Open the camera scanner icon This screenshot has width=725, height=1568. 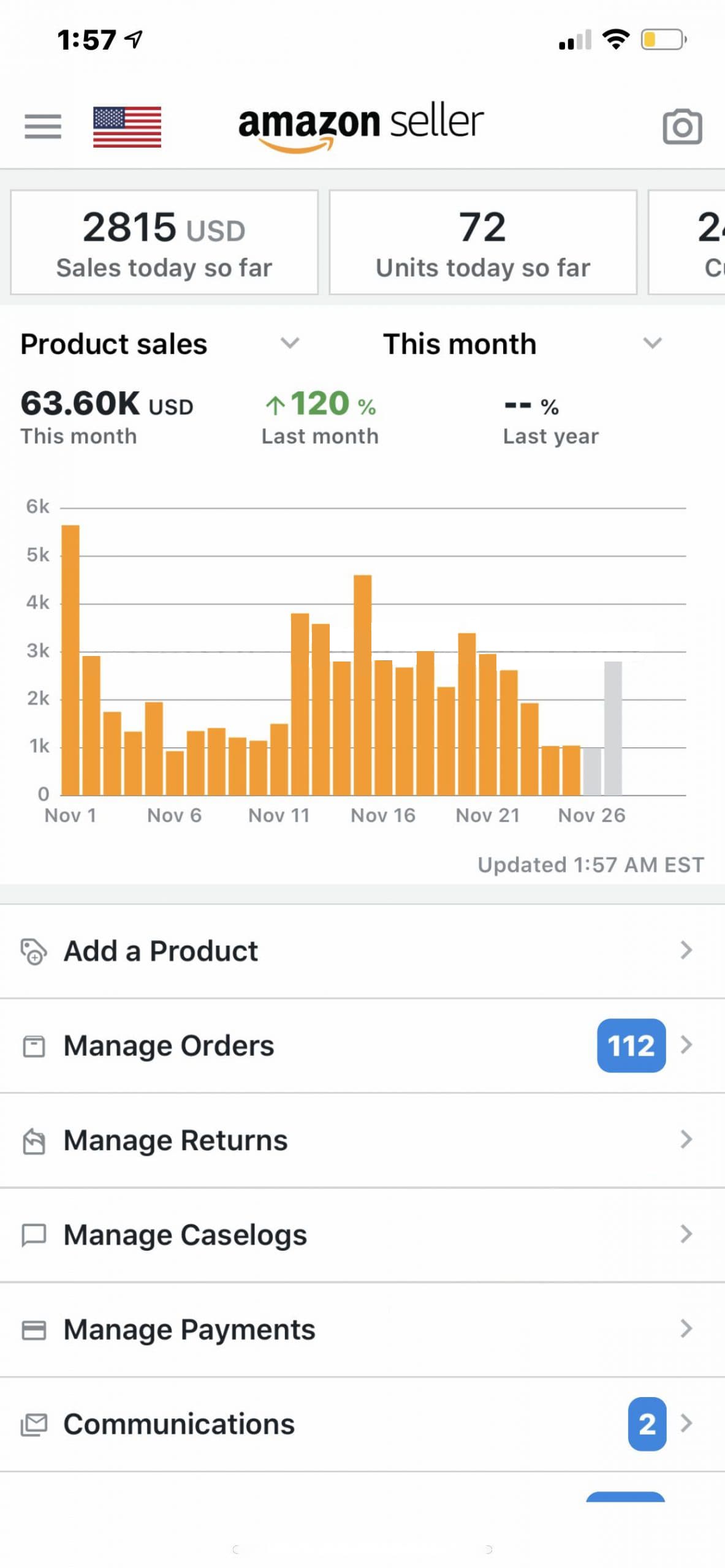(x=681, y=127)
